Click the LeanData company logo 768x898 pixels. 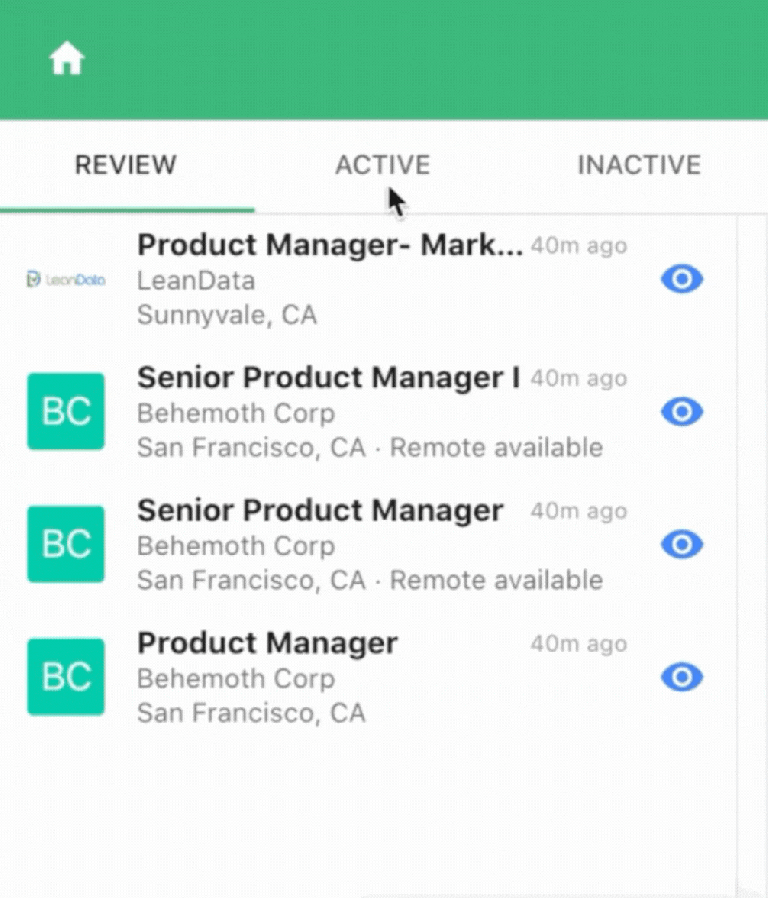66,280
